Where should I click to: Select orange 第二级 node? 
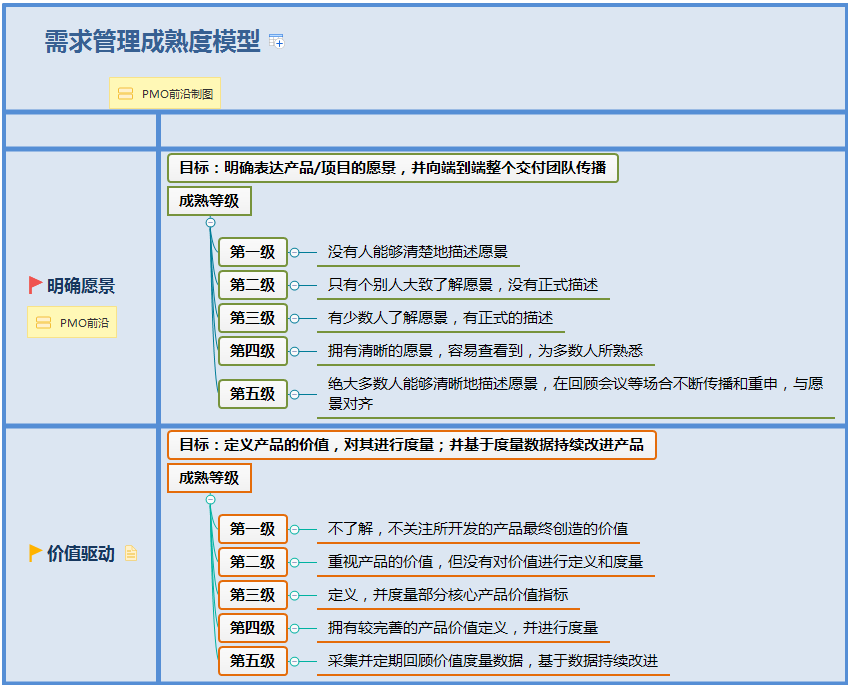252,562
